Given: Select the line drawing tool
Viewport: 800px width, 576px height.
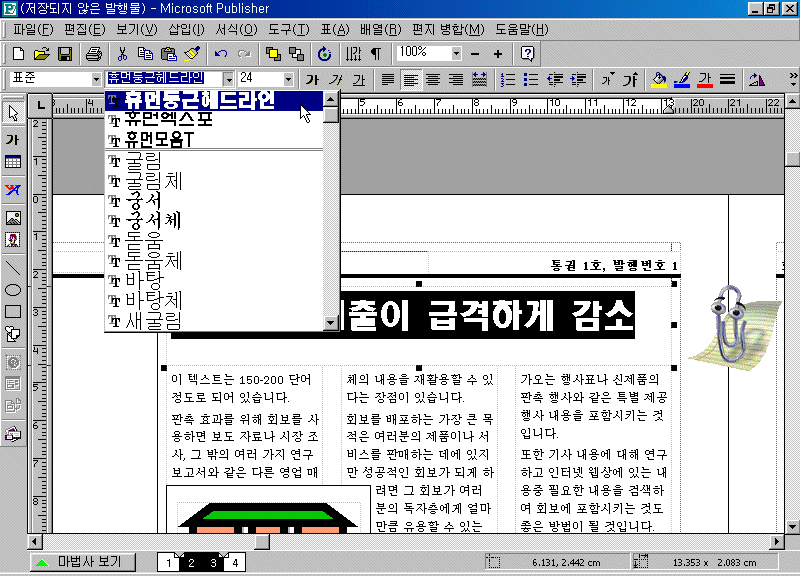Looking at the screenshot, I should pos(13,267).
